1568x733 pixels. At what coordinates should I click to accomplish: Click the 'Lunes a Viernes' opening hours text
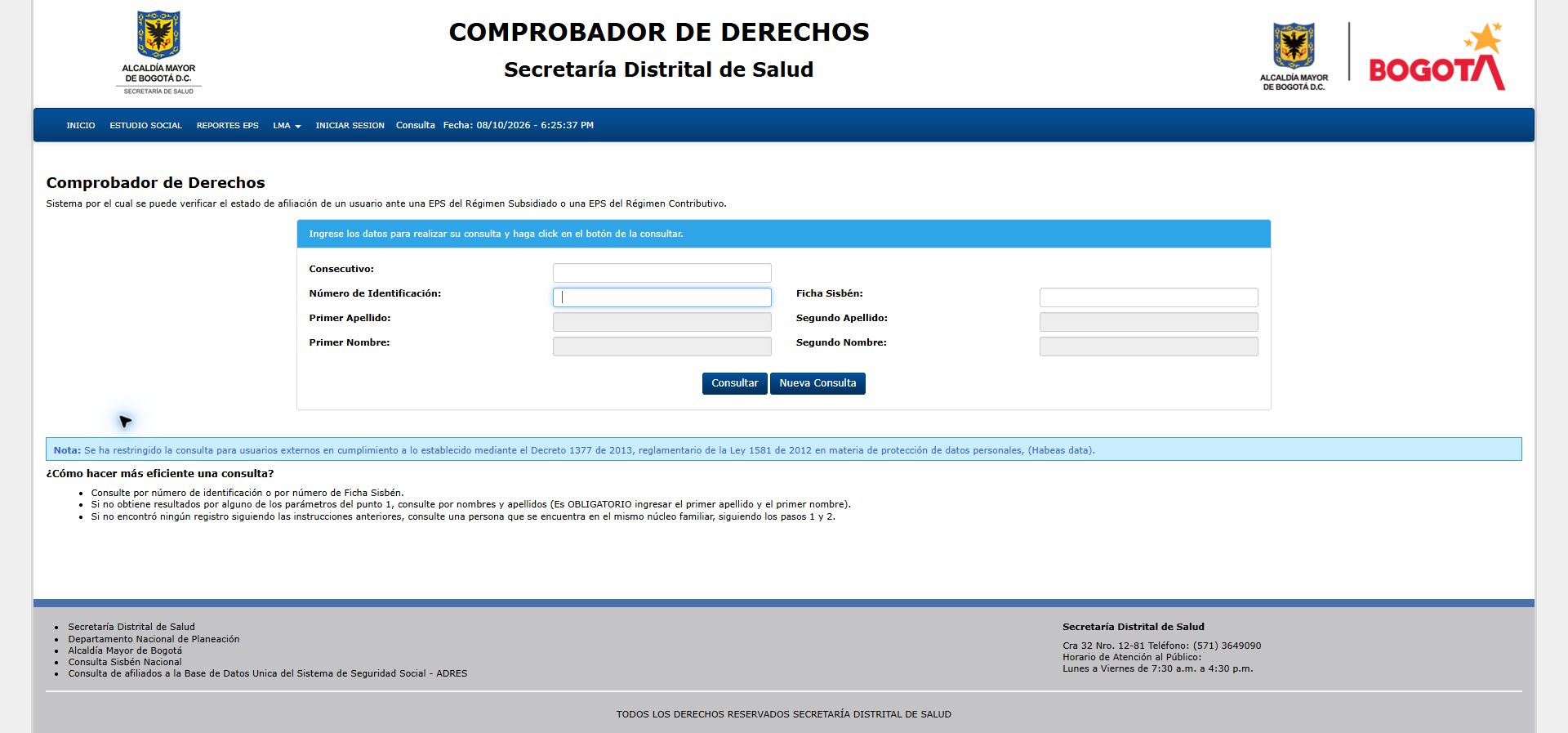pyautogui.click(x=1157, y=668)
